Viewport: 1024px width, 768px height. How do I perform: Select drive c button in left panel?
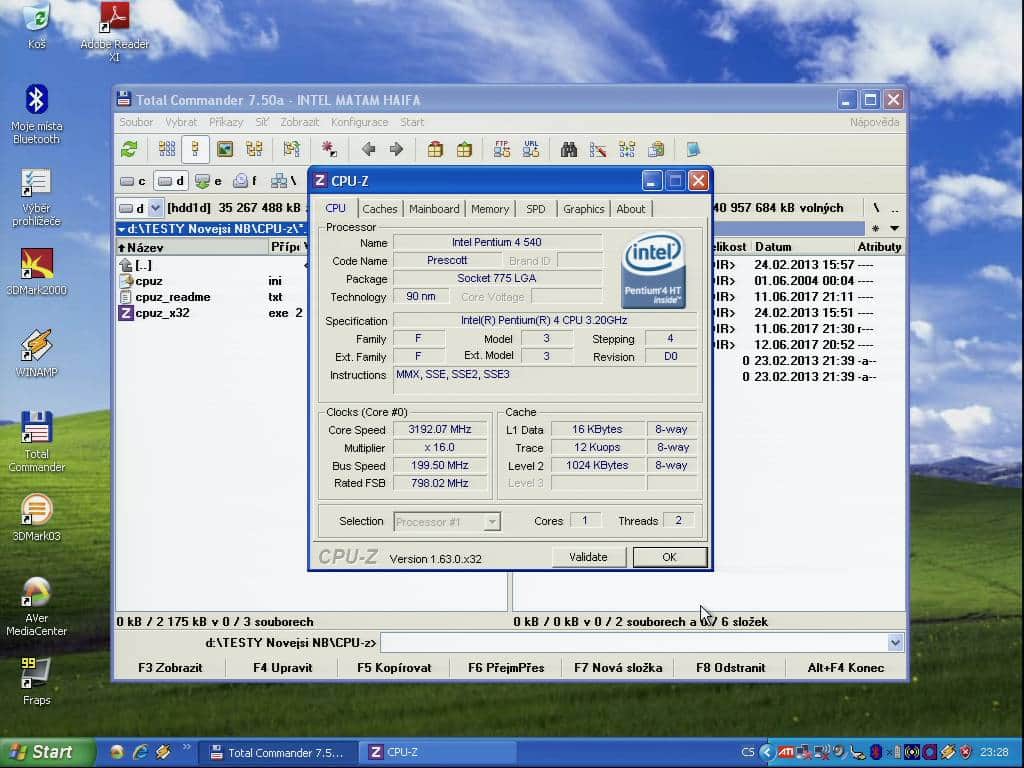[x=133, y=181]
